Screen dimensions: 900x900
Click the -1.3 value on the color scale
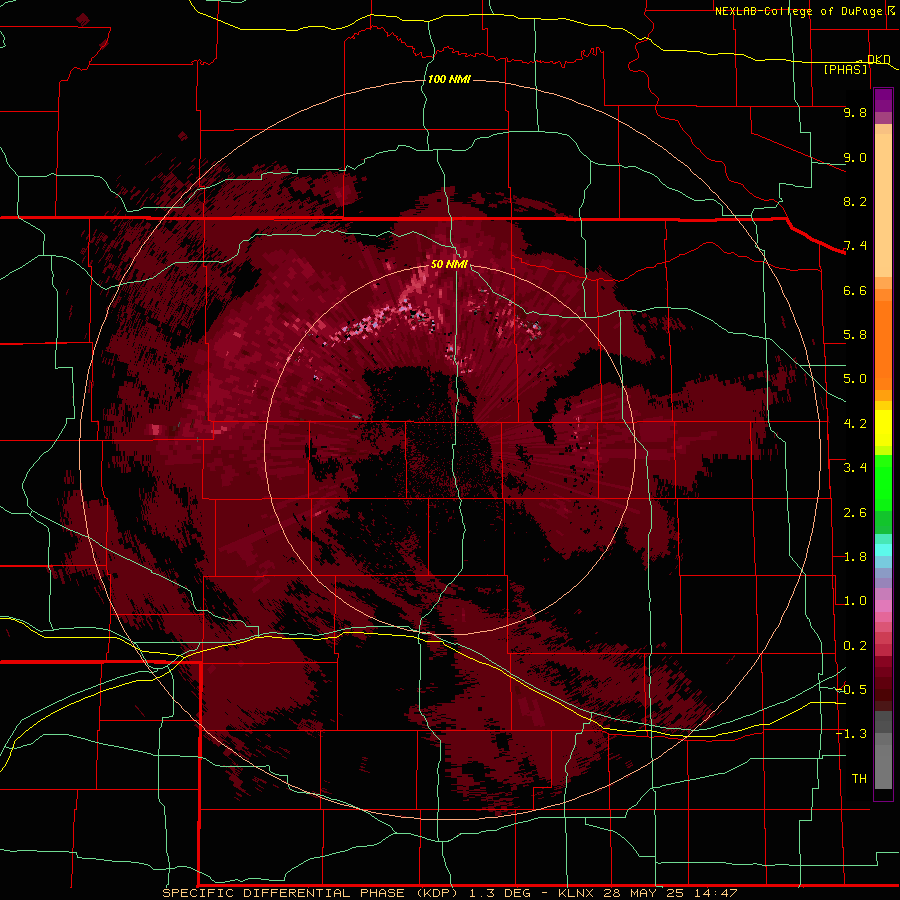(851, 734)
